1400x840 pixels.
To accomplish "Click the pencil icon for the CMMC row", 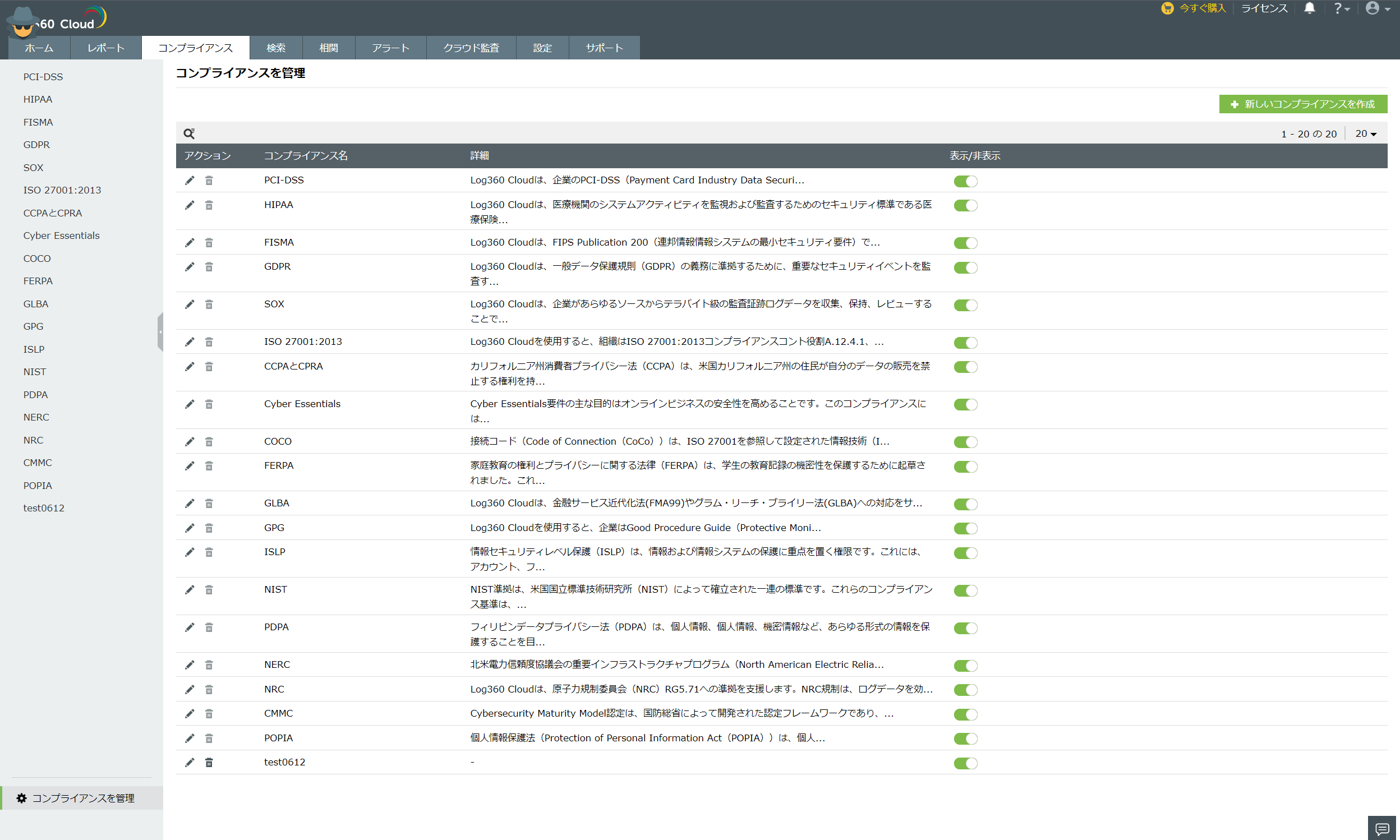I will (x=190, y=714).
